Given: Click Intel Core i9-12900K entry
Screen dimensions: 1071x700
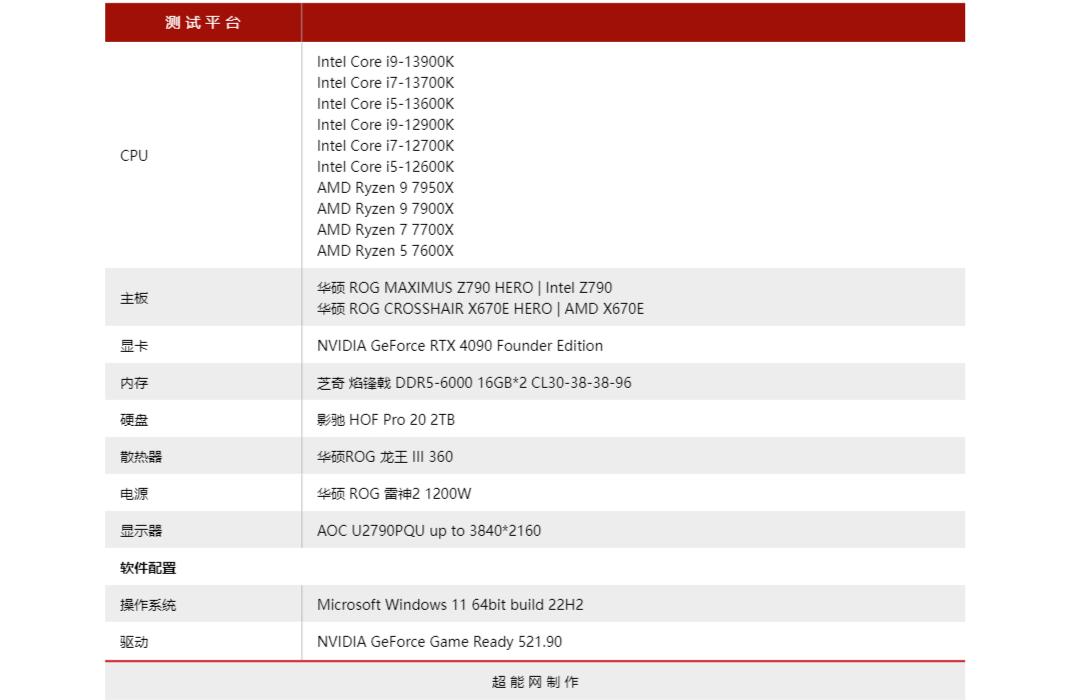Looking at the screenshot, I should click(x=385, y=125).
